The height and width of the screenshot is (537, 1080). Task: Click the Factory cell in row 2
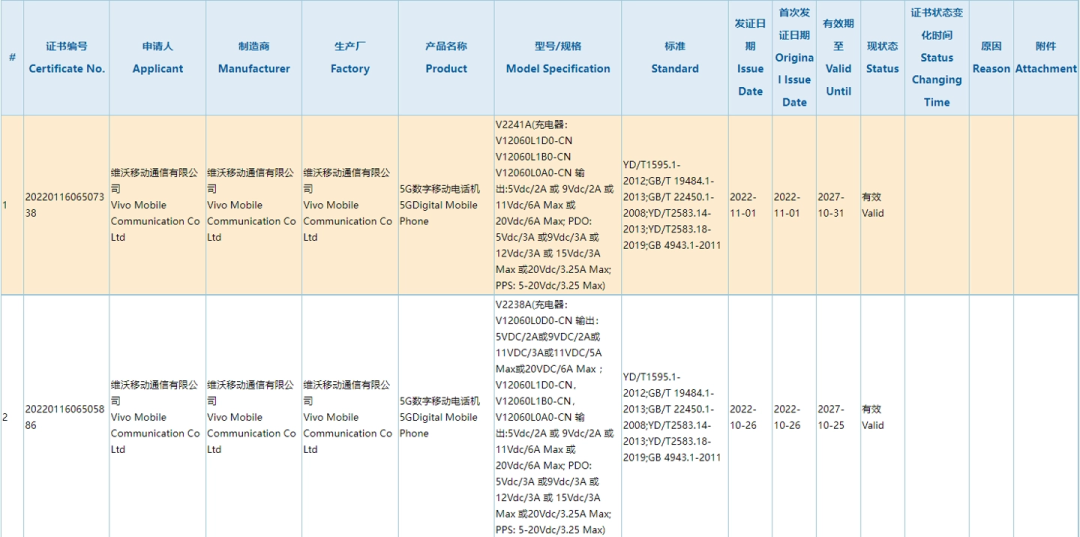pyautogui.click(x=350, y=417)
